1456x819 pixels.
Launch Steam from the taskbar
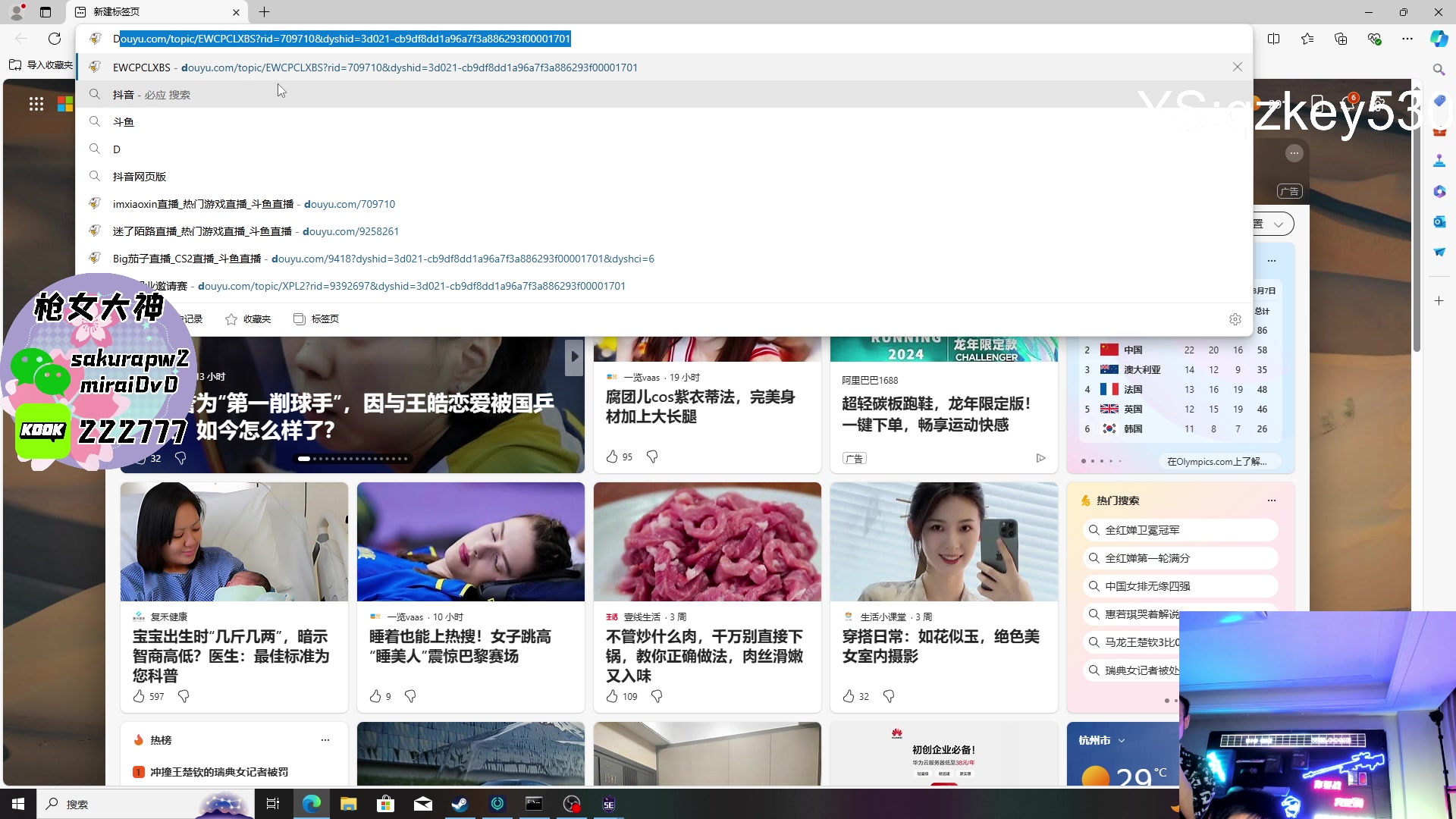[x=460, y=804]
